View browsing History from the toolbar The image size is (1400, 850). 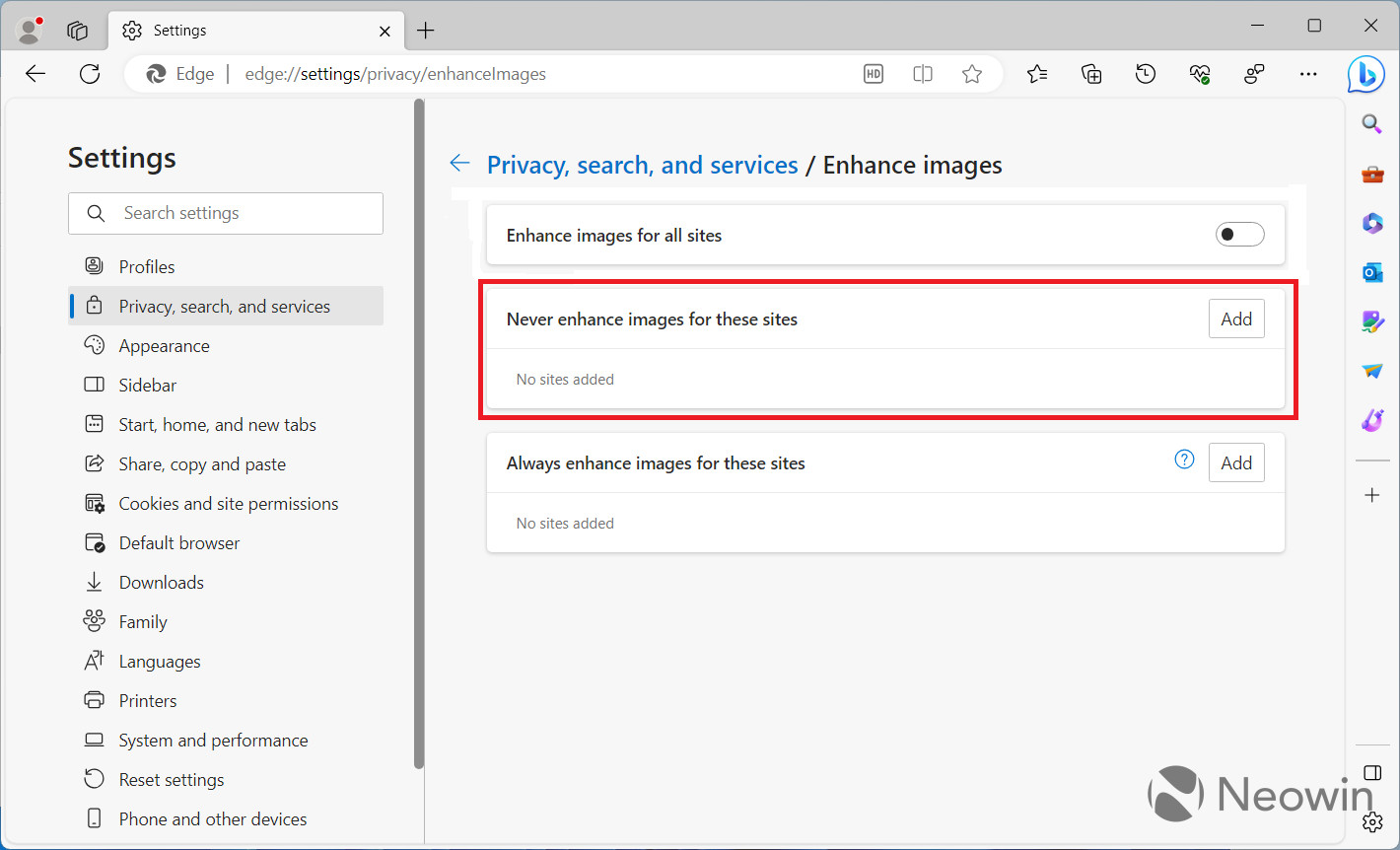1145,74
